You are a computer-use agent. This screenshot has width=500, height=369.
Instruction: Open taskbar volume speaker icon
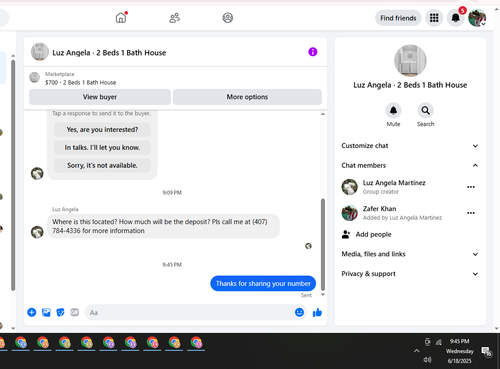427,360
